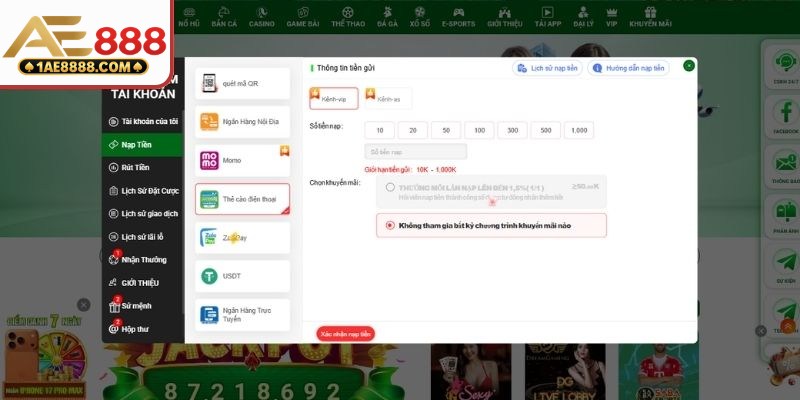Open the Sexy casino game thumbnail
Image resolution: width=800 pixels, height=400 pixels.
pyautogui.click(x=470, y=372)
